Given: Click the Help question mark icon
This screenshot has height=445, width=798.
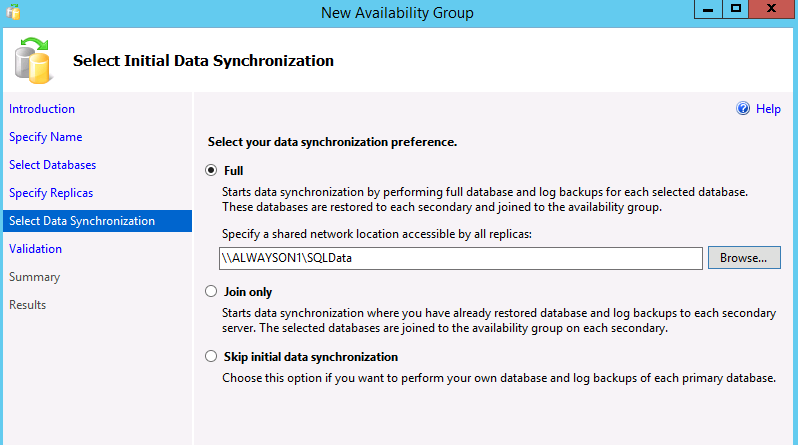Looking at the screenshot, I should [743, 108].
